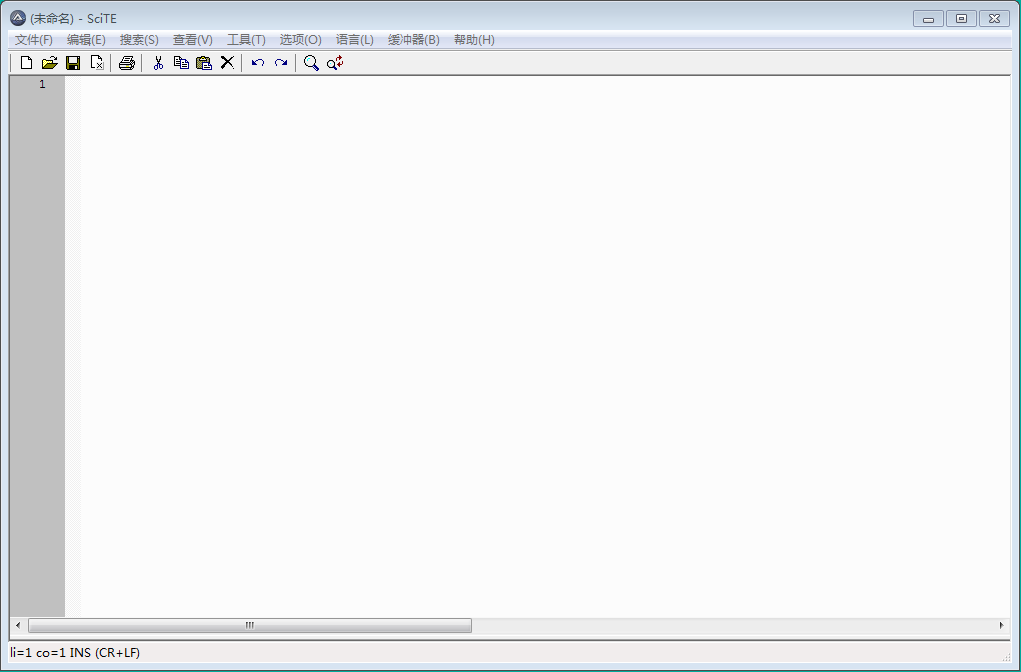Open a file using the folder icon

(49, 63)
